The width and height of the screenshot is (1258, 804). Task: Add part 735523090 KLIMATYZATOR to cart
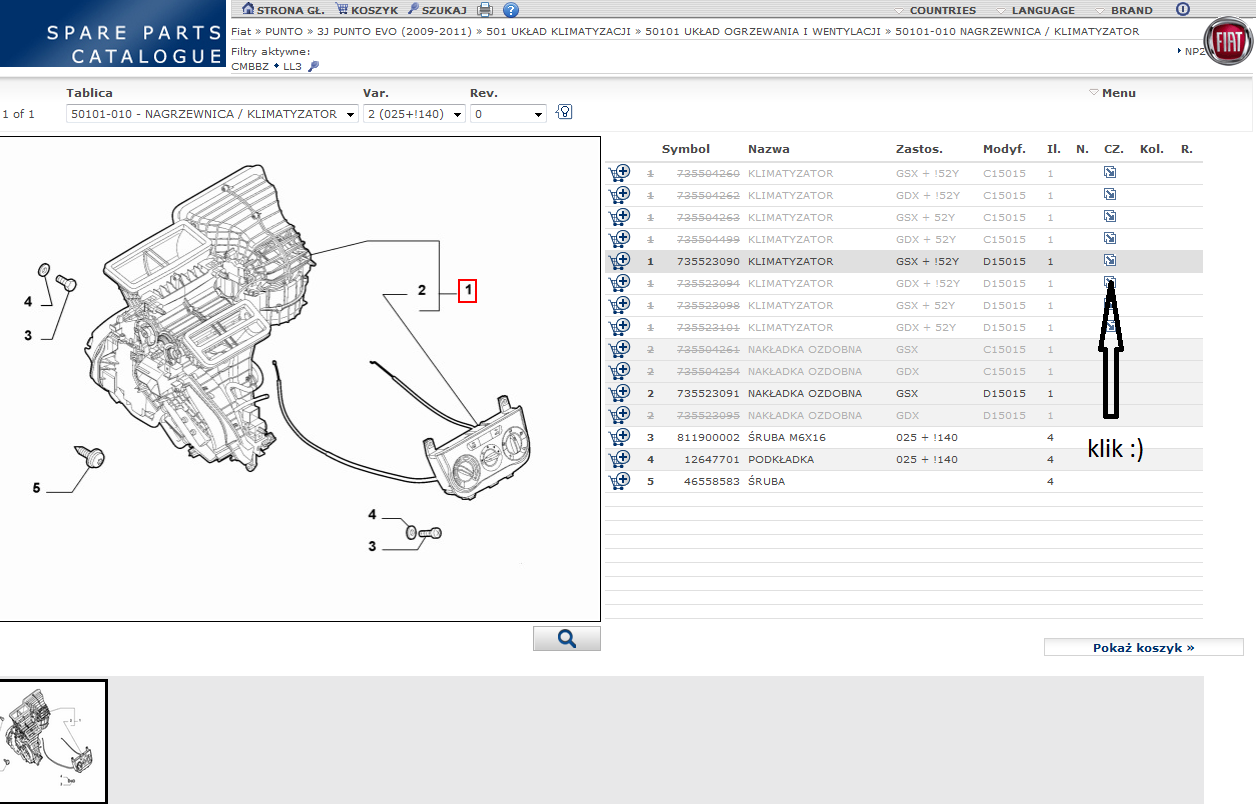pos(619,261)
